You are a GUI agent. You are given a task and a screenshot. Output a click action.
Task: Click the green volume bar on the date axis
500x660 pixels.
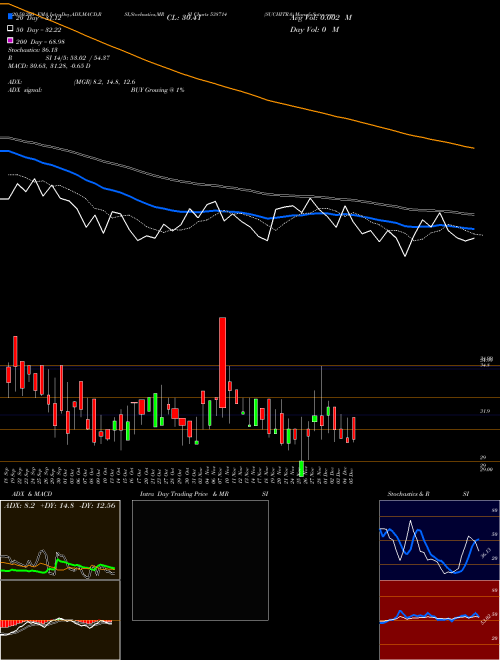coord(301,468)
